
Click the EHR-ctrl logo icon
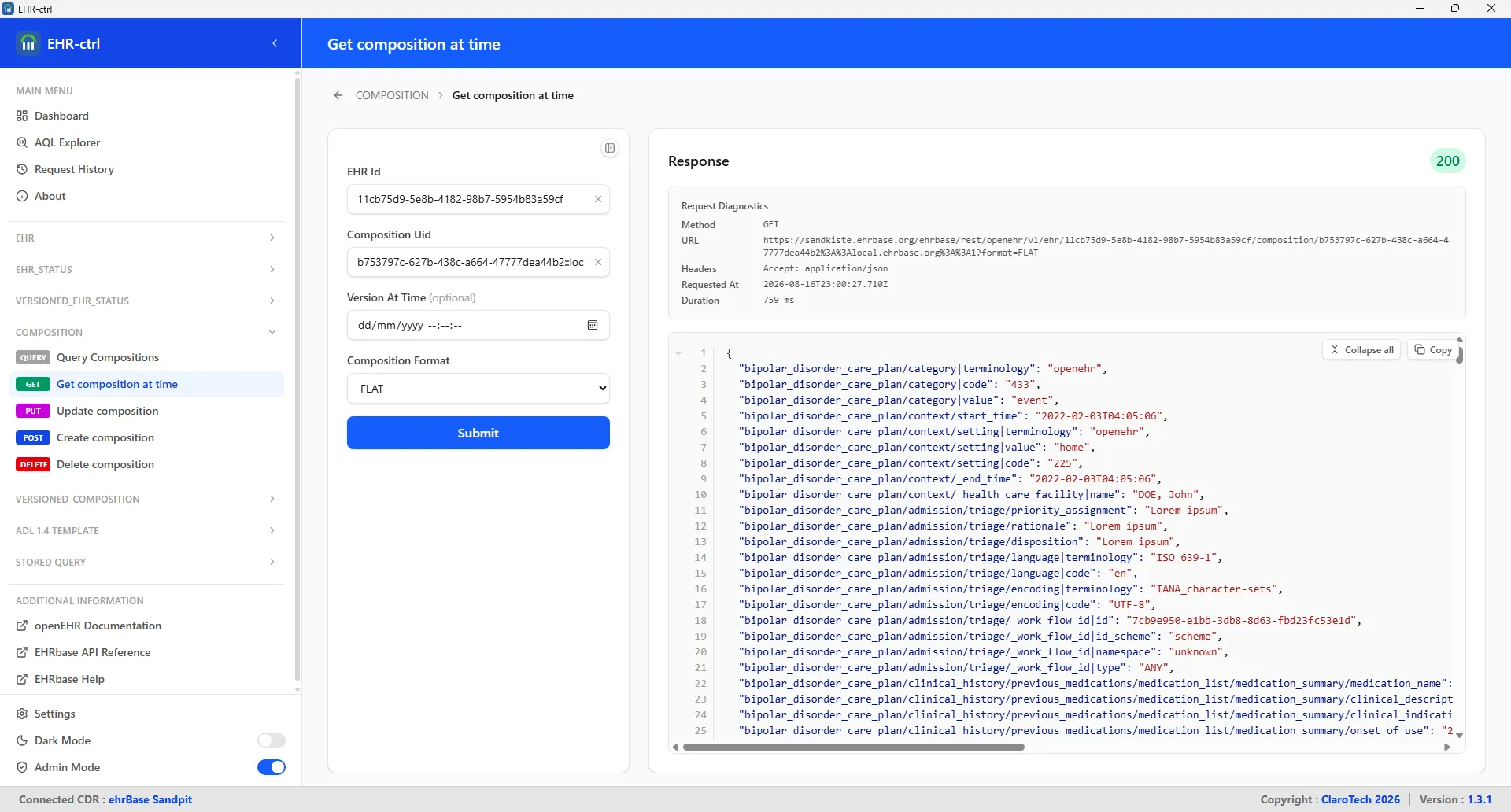point(28,43)
